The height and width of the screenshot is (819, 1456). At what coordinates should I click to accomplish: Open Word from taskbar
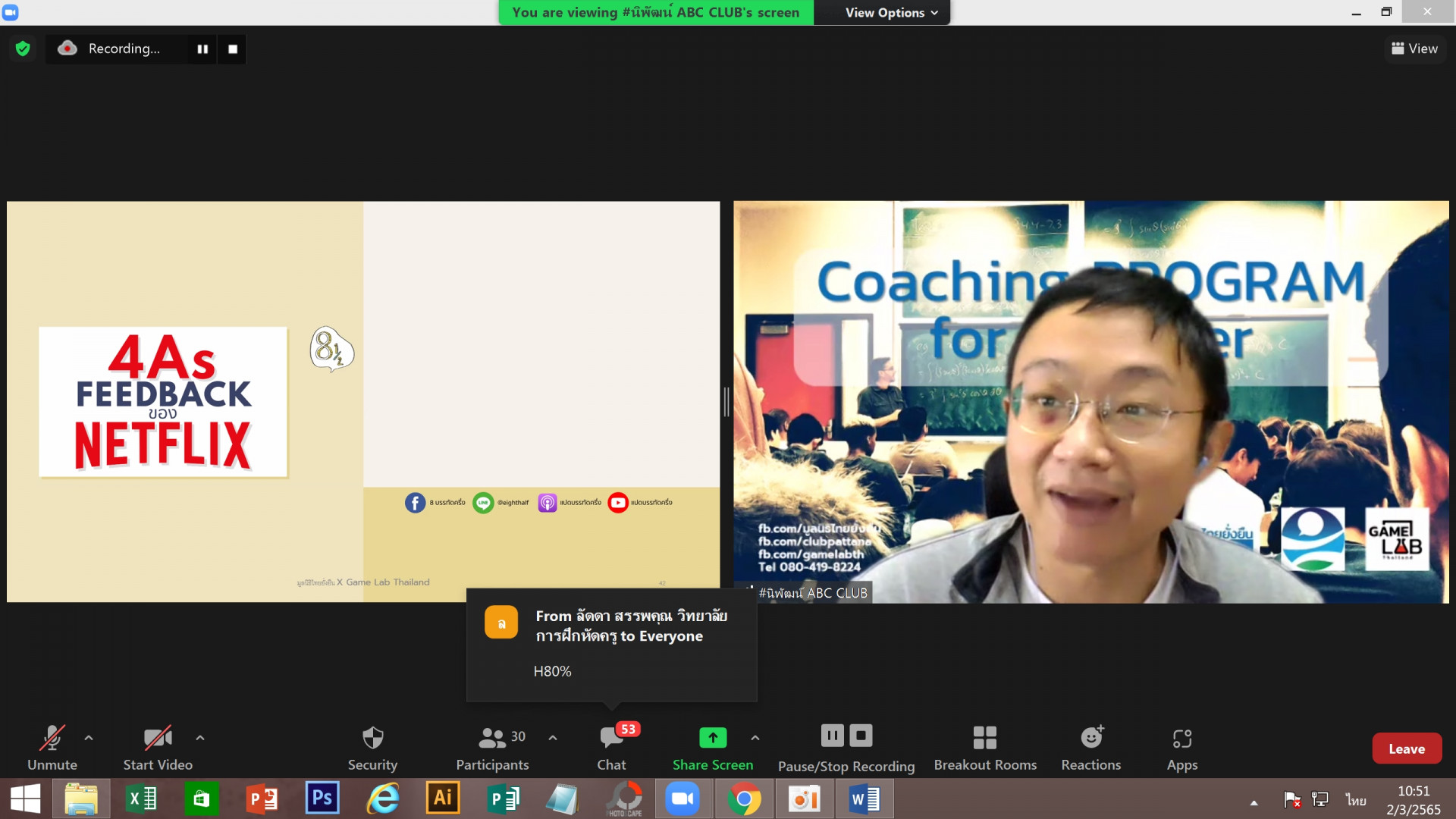864,799
